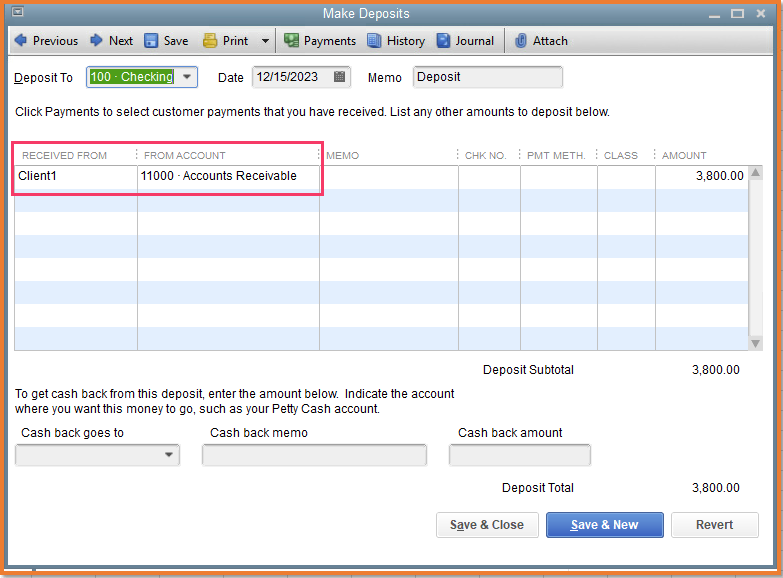Click the AMOUNT column header
The width and height of the screenshot is (783, 578).
[684, 155]
